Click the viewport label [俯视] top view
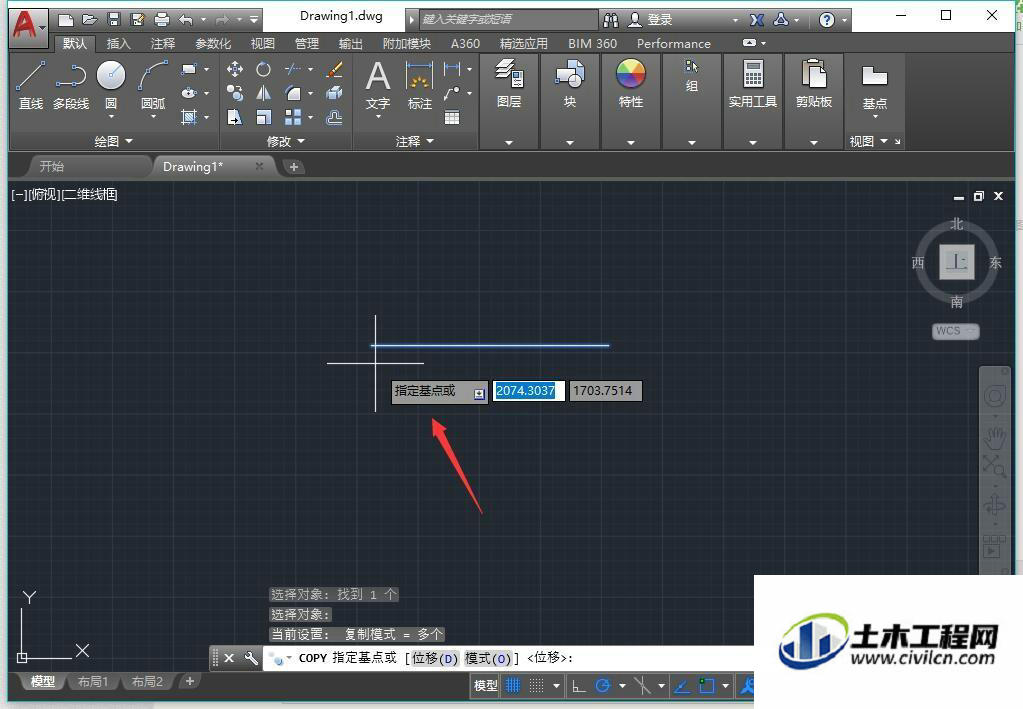 tap(44, 194)
